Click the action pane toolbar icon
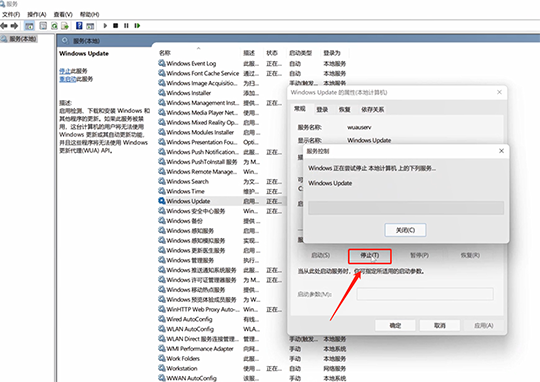Screen dimensions: 540x382 90,25
